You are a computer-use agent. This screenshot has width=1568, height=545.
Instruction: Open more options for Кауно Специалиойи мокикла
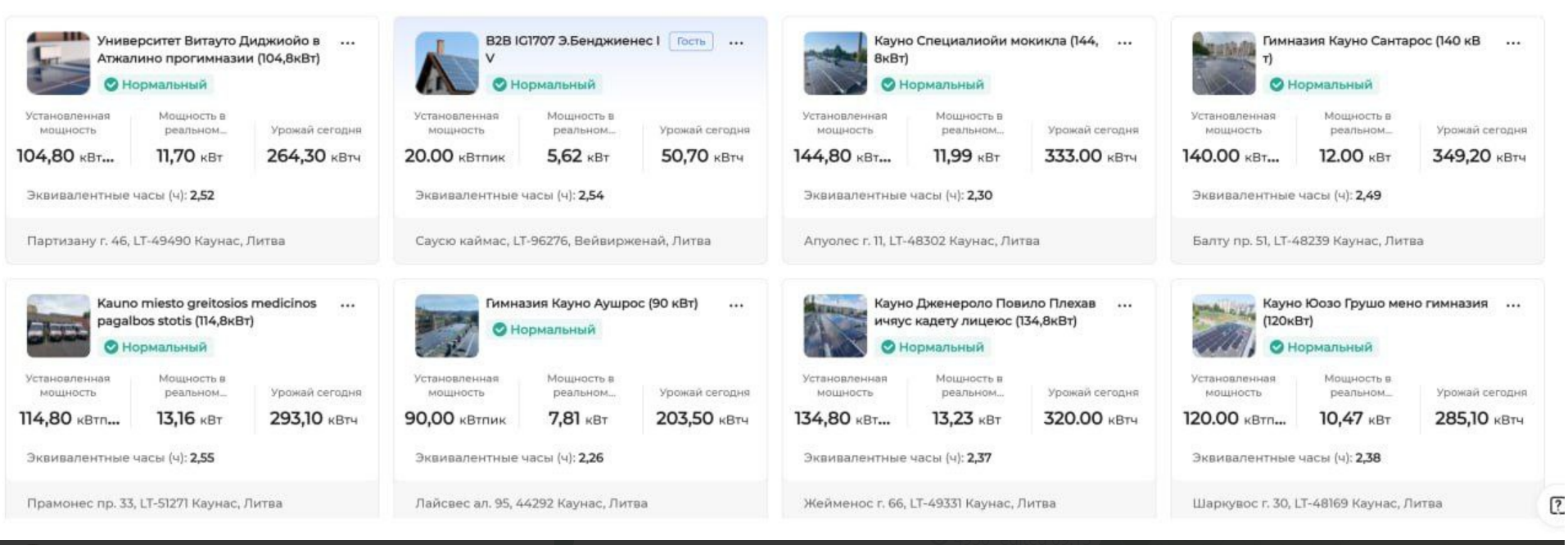[x=1124, y=43]
